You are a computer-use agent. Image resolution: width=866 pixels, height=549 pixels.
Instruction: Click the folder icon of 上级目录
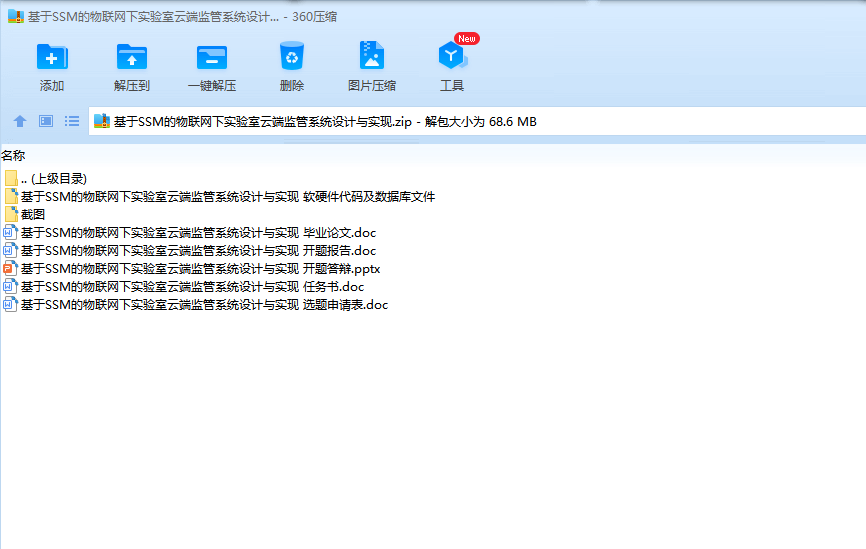[11, 178]
